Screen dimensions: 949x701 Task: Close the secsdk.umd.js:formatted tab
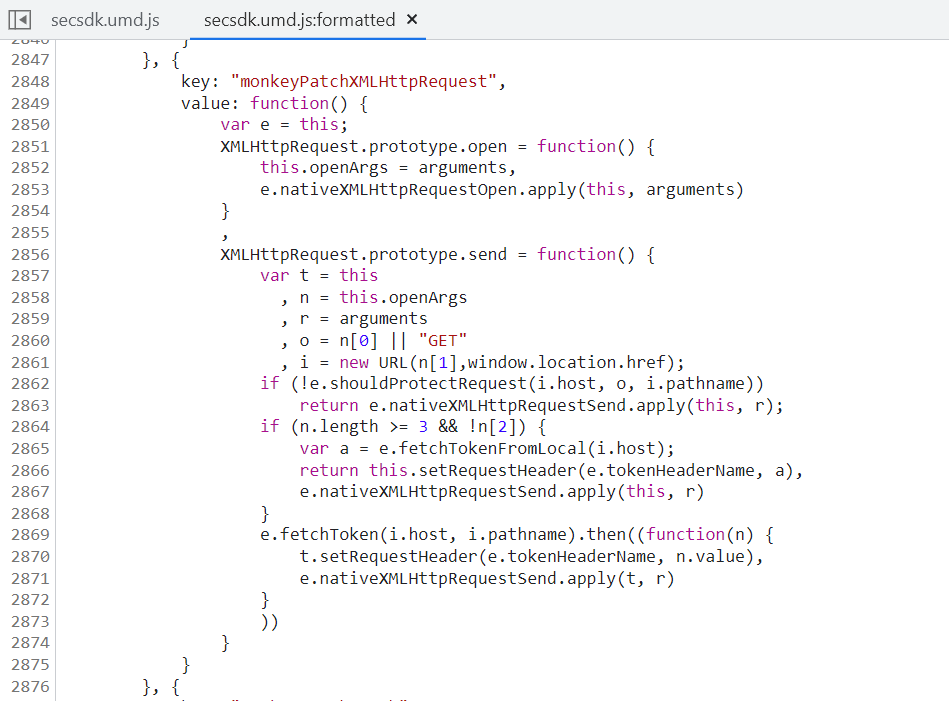(412, 20)
